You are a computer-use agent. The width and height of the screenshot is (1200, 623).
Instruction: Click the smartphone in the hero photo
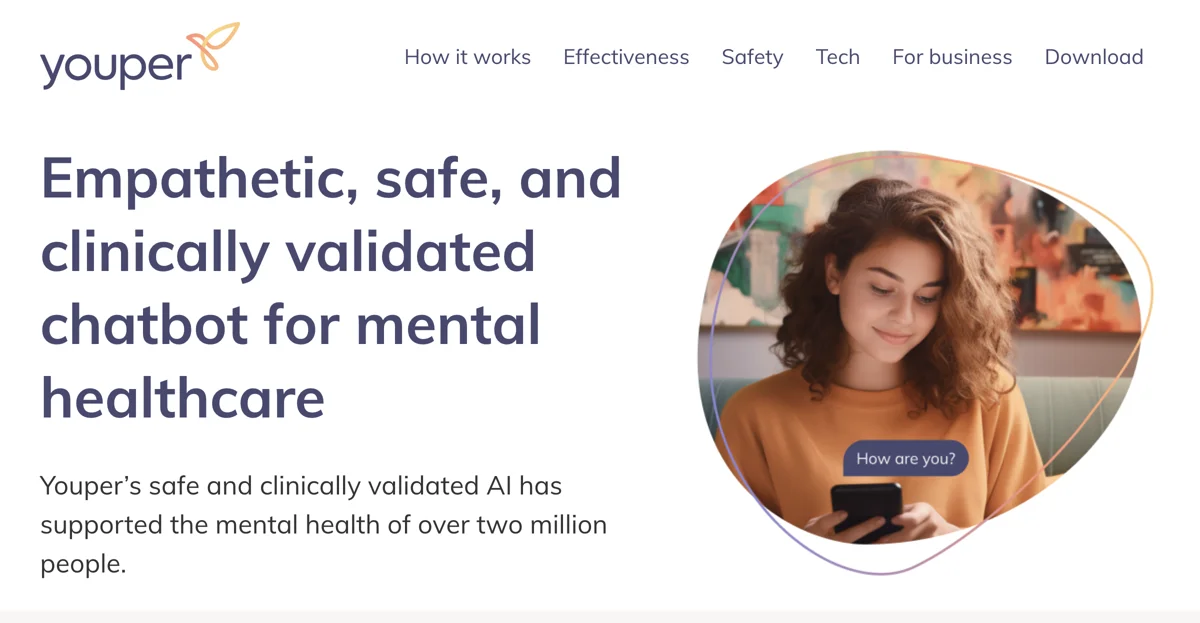866,510
